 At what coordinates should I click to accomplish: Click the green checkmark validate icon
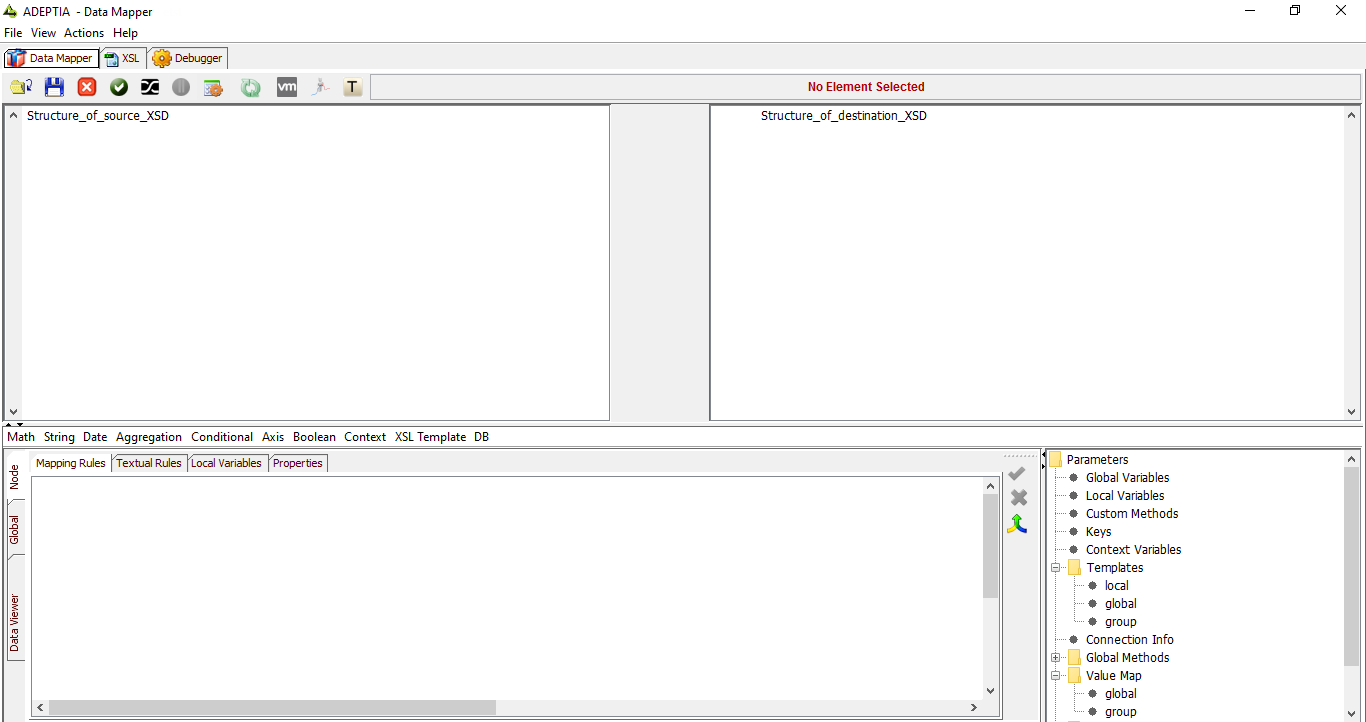pyautogui.click(x=119, y=87)
